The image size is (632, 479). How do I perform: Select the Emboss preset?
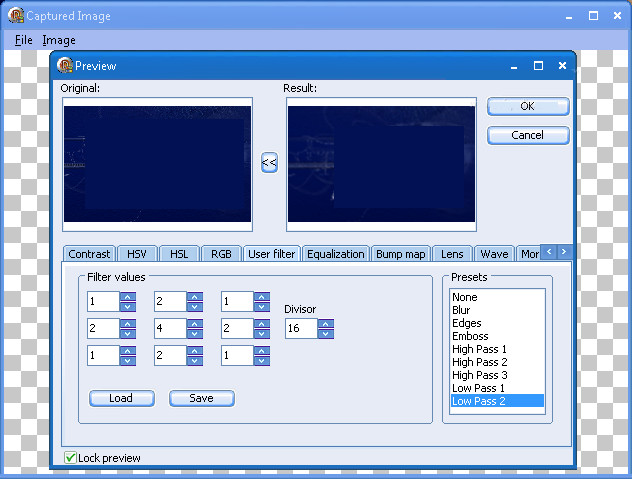tap(497, 336)
